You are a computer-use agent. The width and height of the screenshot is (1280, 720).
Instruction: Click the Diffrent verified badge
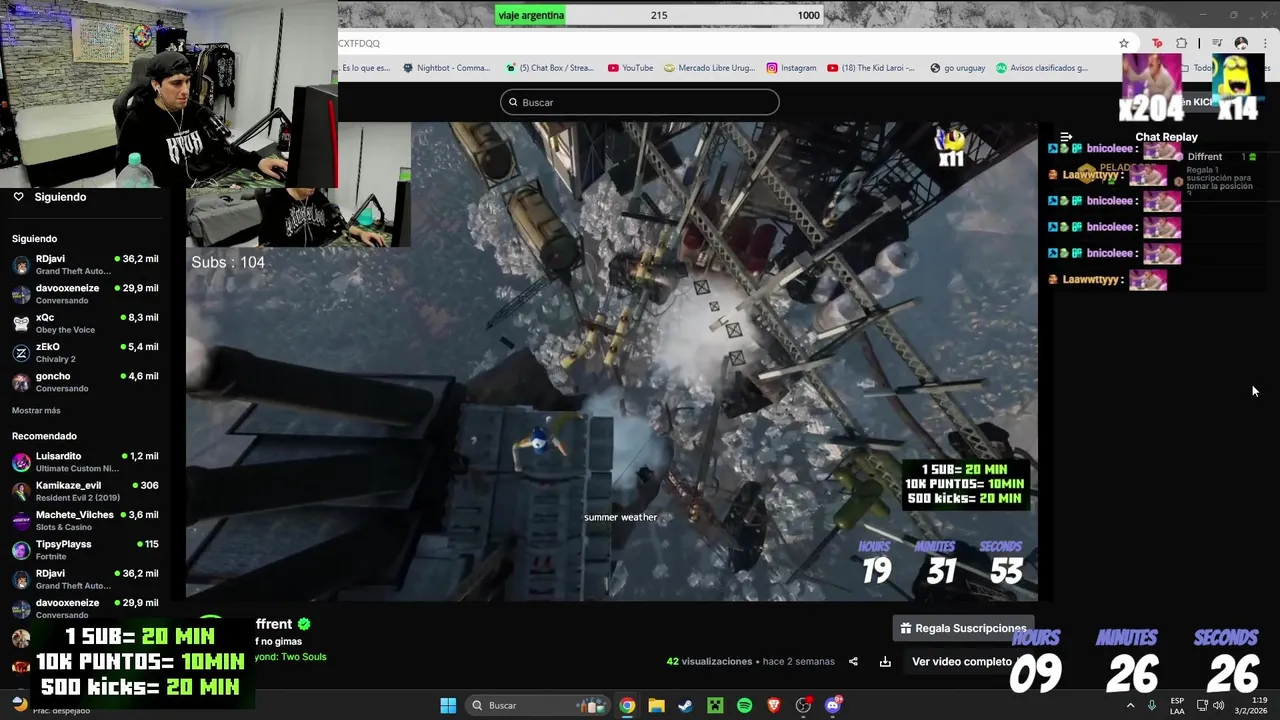point(304,624)
